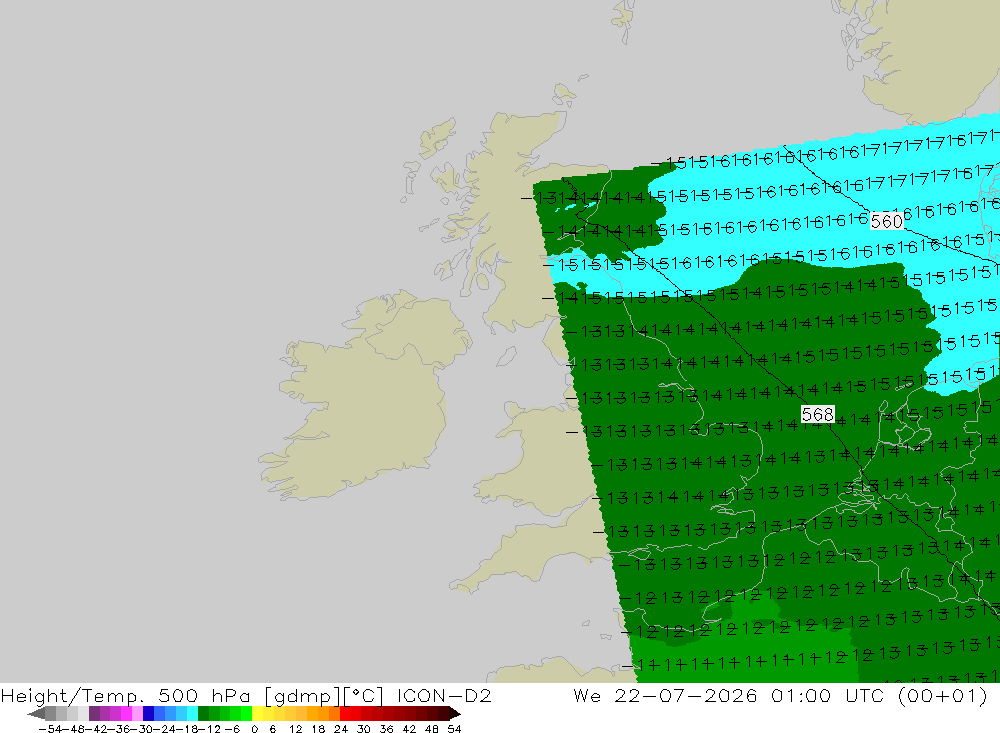Click the gray left arrow of the color scale
1000x733 pixels.
click(x=36, y=713)
